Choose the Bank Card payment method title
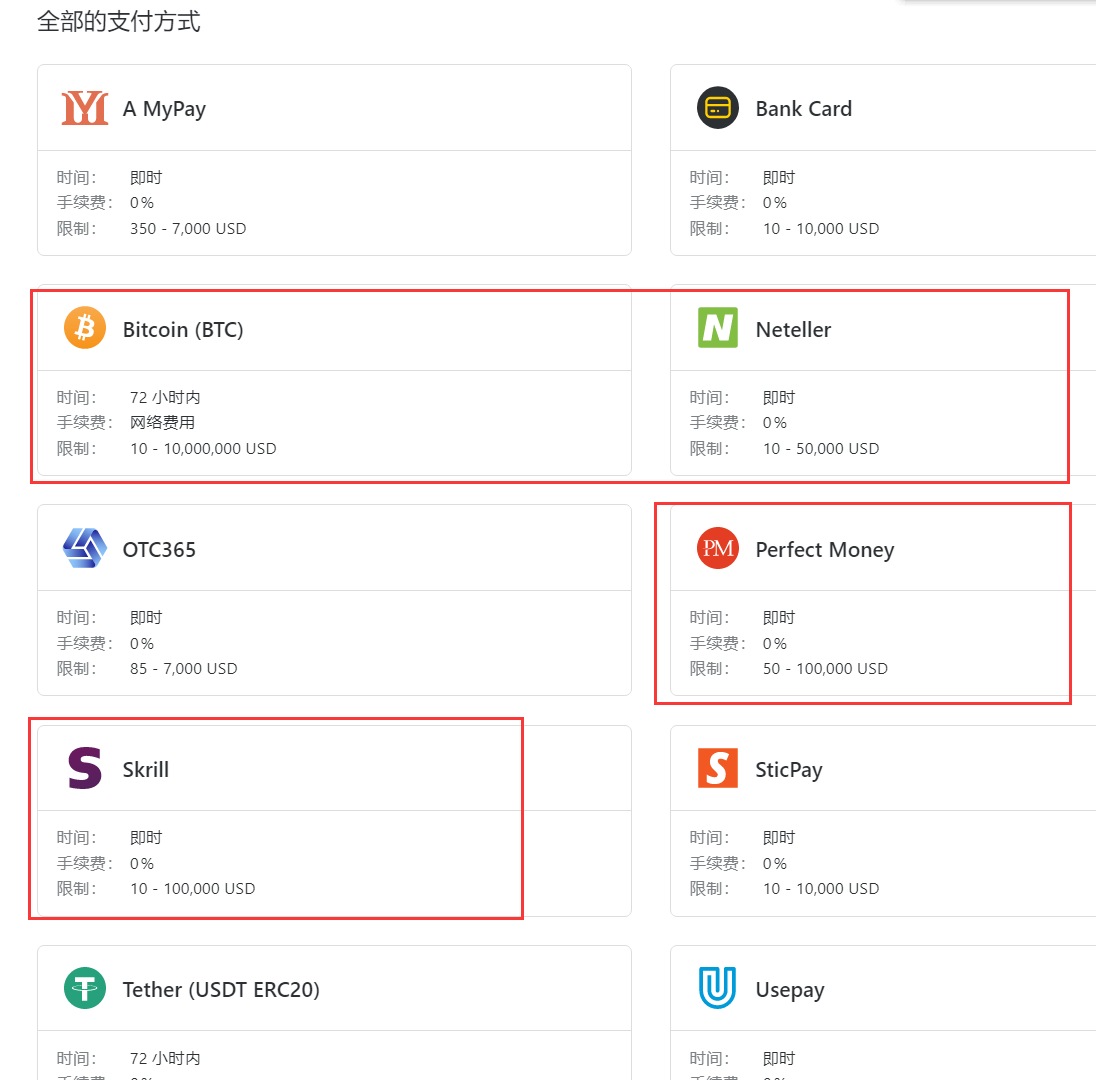 (x=804, y=109)
